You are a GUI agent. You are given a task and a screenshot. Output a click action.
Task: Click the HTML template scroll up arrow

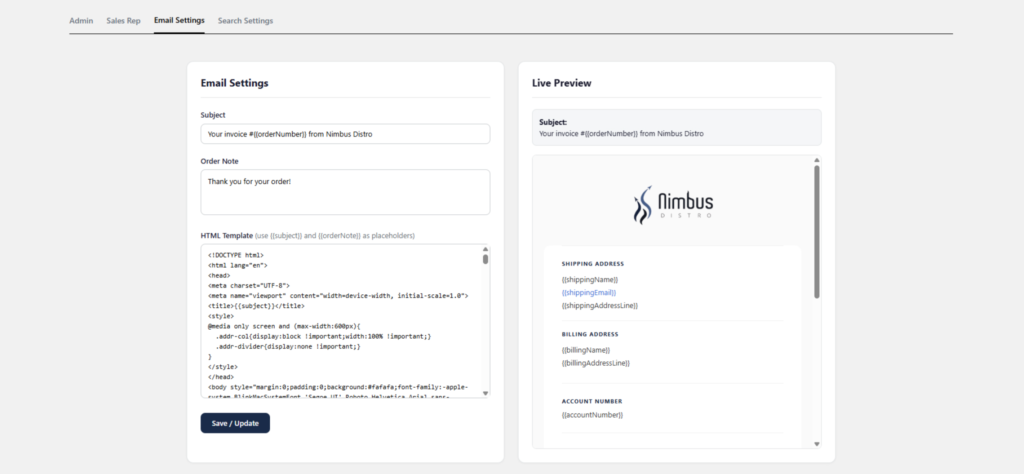pyautogui.click(x=485, y=249)
